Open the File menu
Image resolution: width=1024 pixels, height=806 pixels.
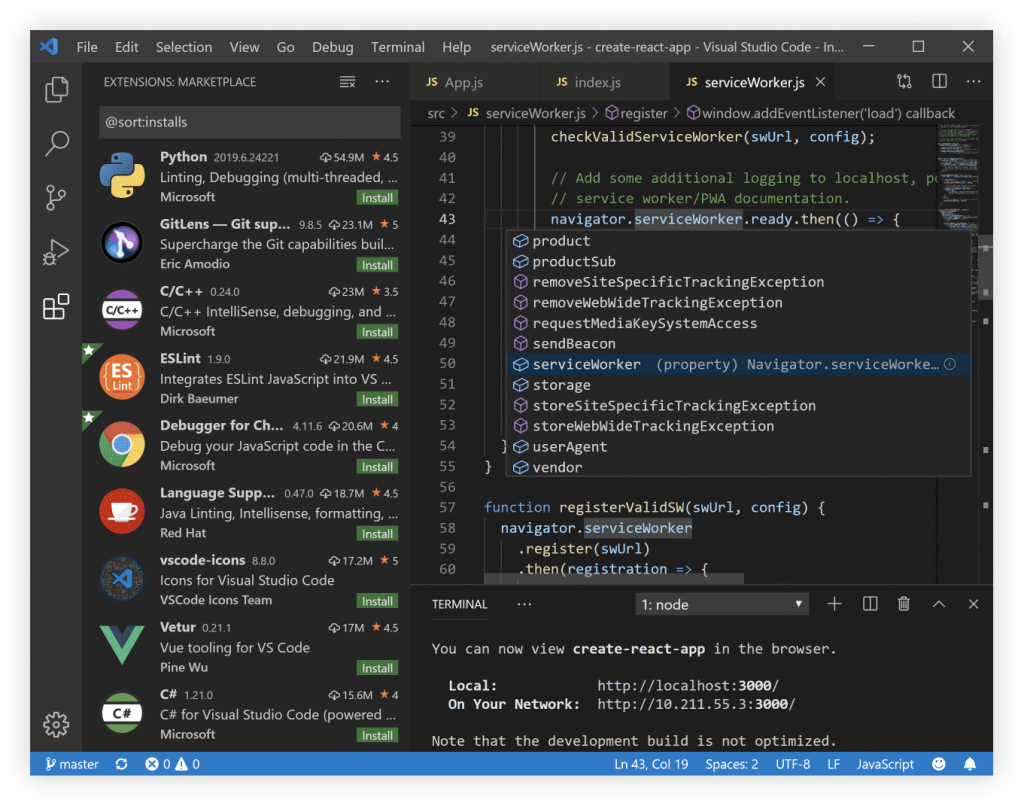tap(87, 47)
